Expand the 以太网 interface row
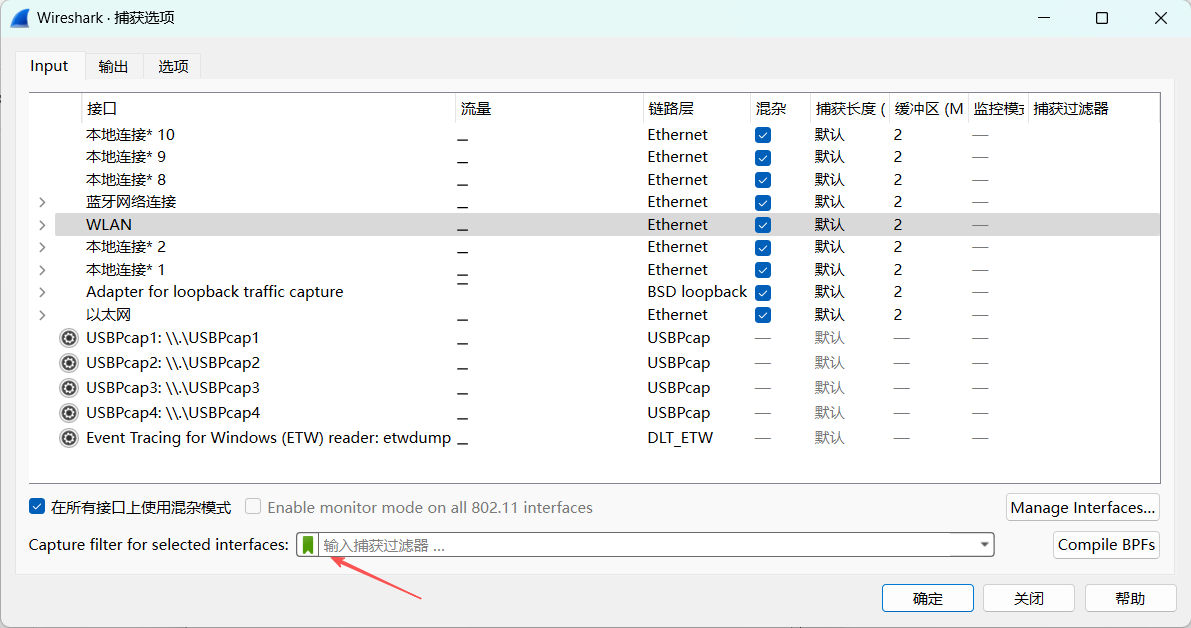Screen dimensions: 1191x628 [x=43, y=315]
